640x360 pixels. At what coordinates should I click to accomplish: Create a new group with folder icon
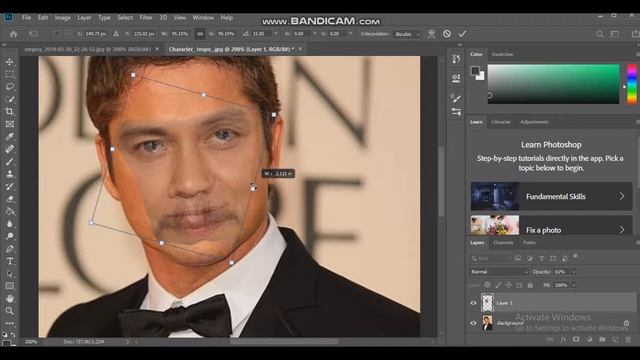tap(602, 340)
